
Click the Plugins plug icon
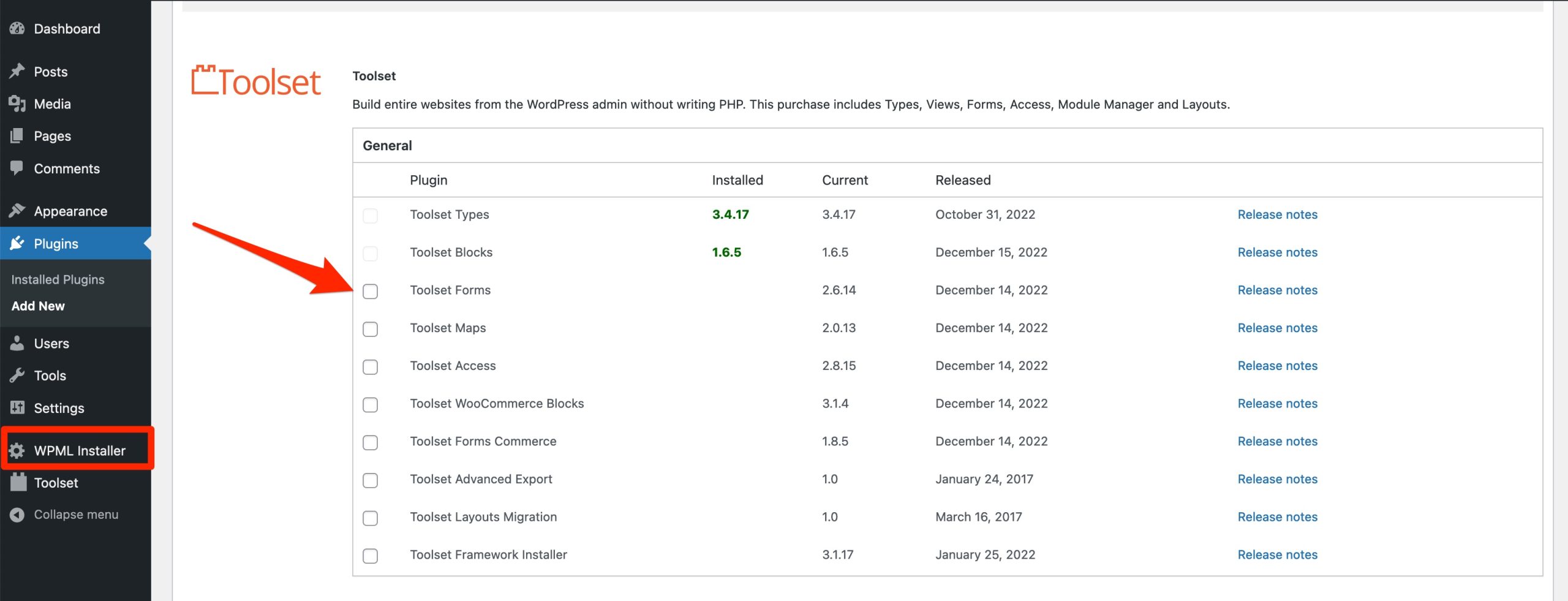pyautogui.click(x=17, y=243)
